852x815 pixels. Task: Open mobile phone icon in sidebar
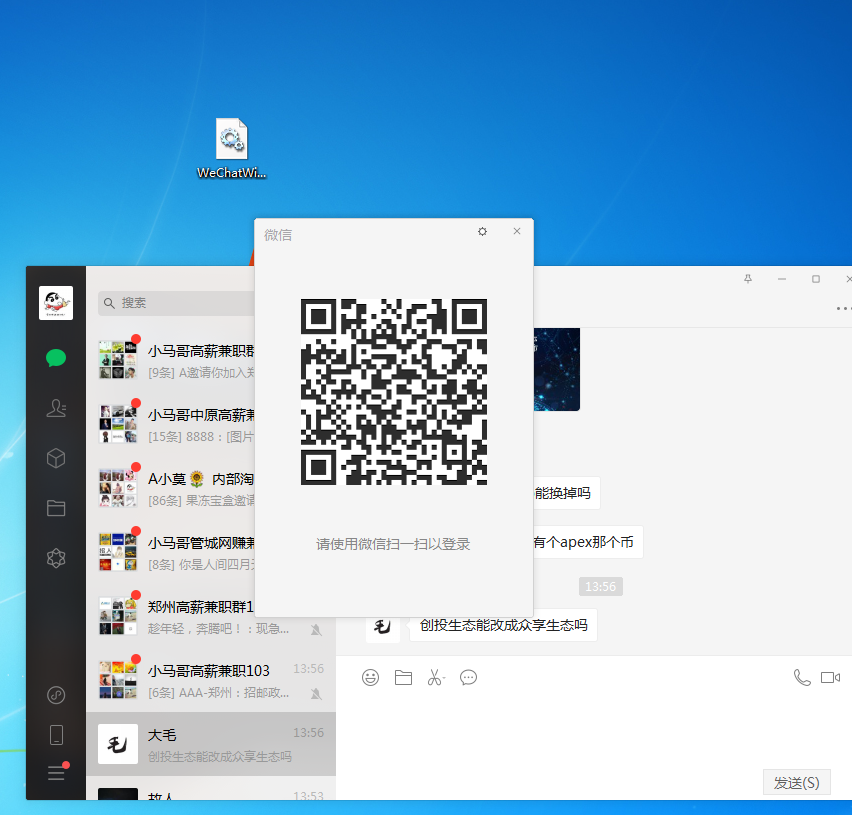[x=56, y=735]
